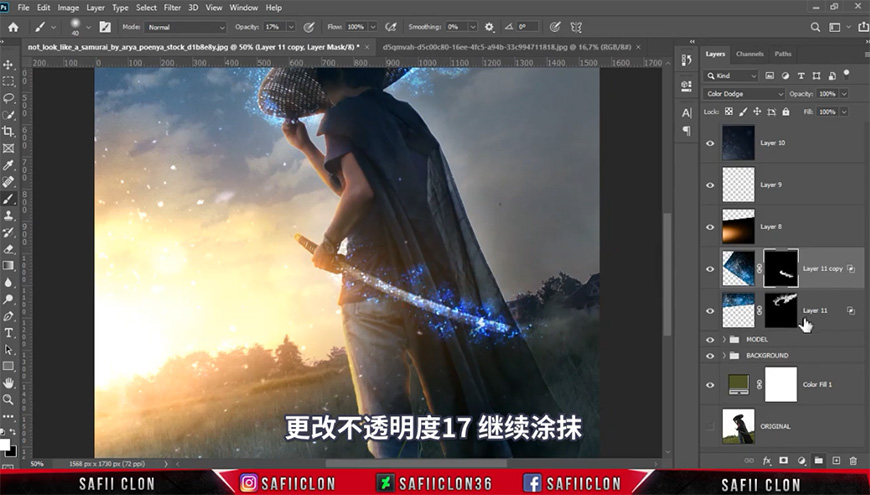Select the Eyedropper tool

[x=8, y=165]
